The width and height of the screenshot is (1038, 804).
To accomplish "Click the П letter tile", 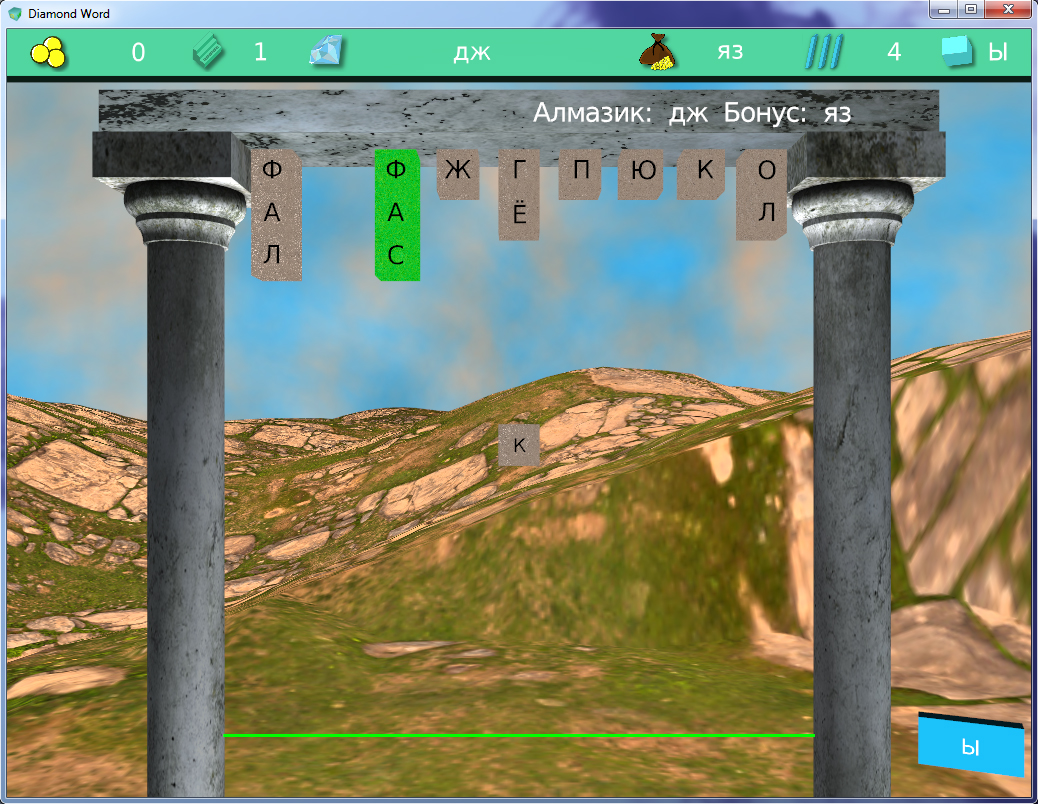I will (x=580, y=173).
